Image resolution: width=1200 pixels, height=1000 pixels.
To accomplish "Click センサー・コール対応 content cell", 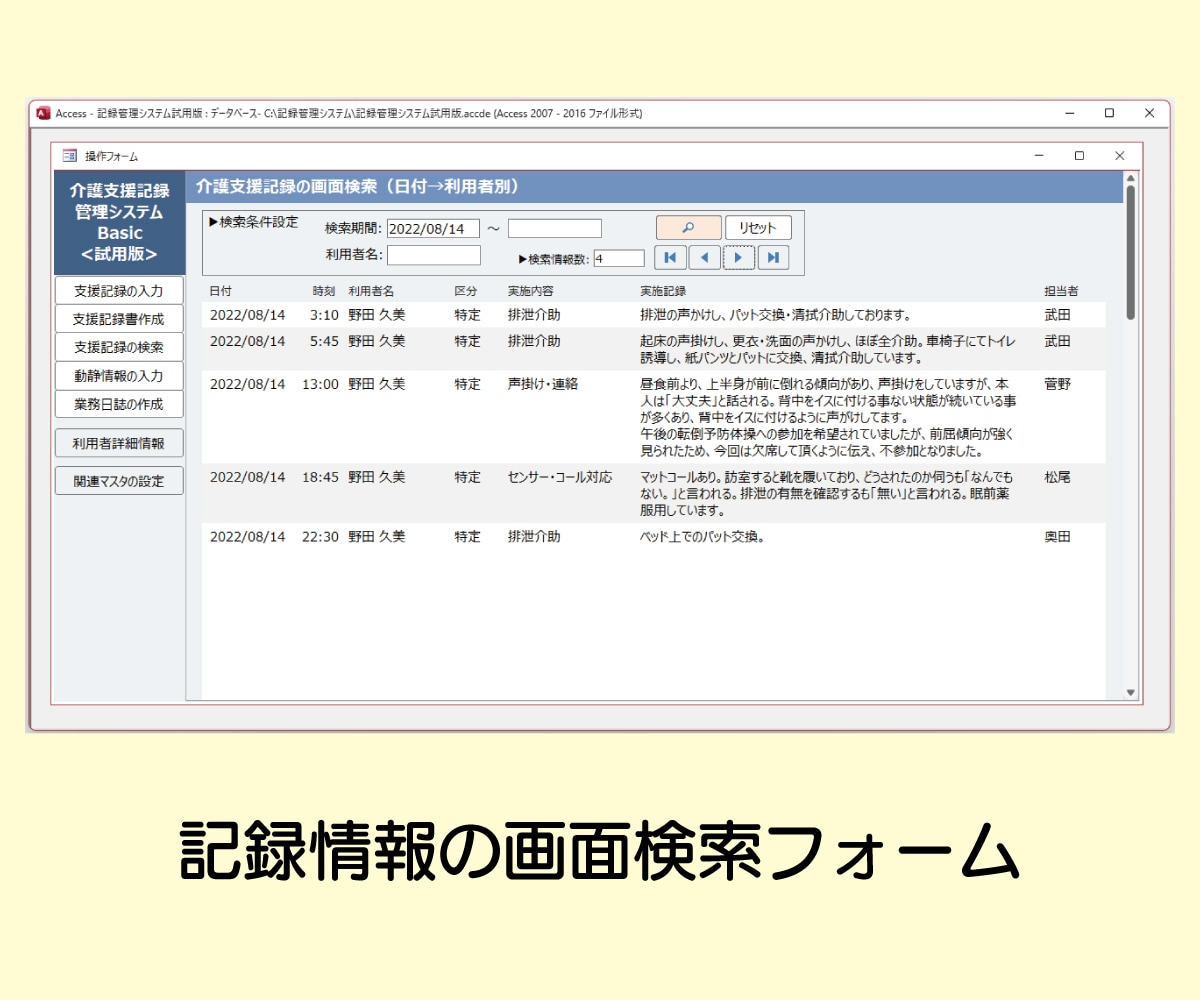I will [560, 477].
